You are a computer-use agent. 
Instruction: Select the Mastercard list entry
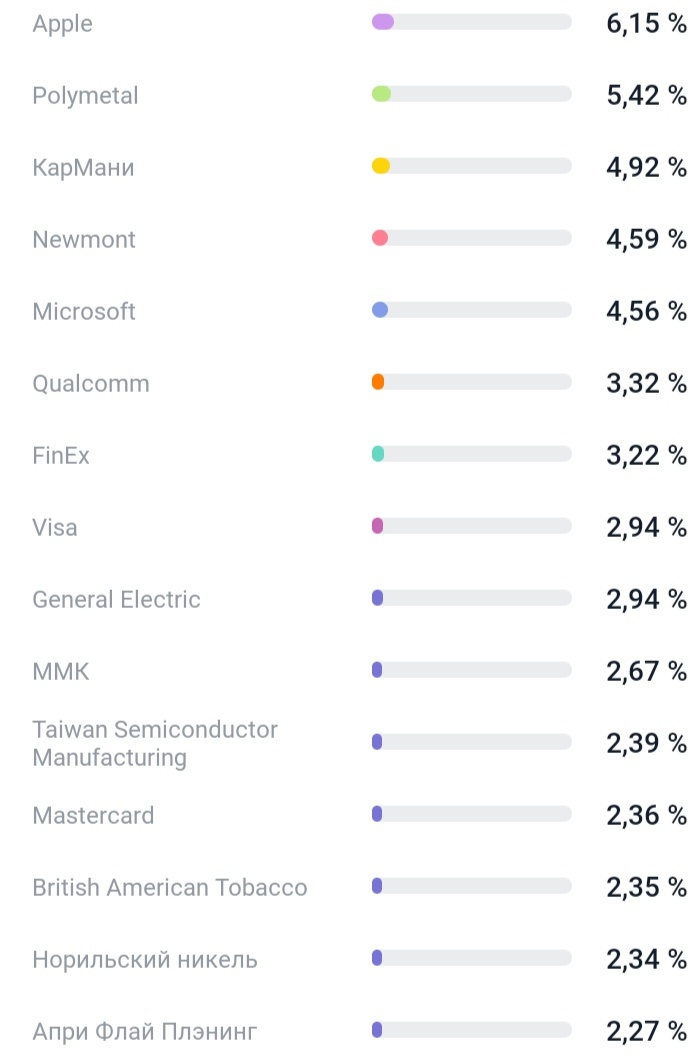(93, 815)
